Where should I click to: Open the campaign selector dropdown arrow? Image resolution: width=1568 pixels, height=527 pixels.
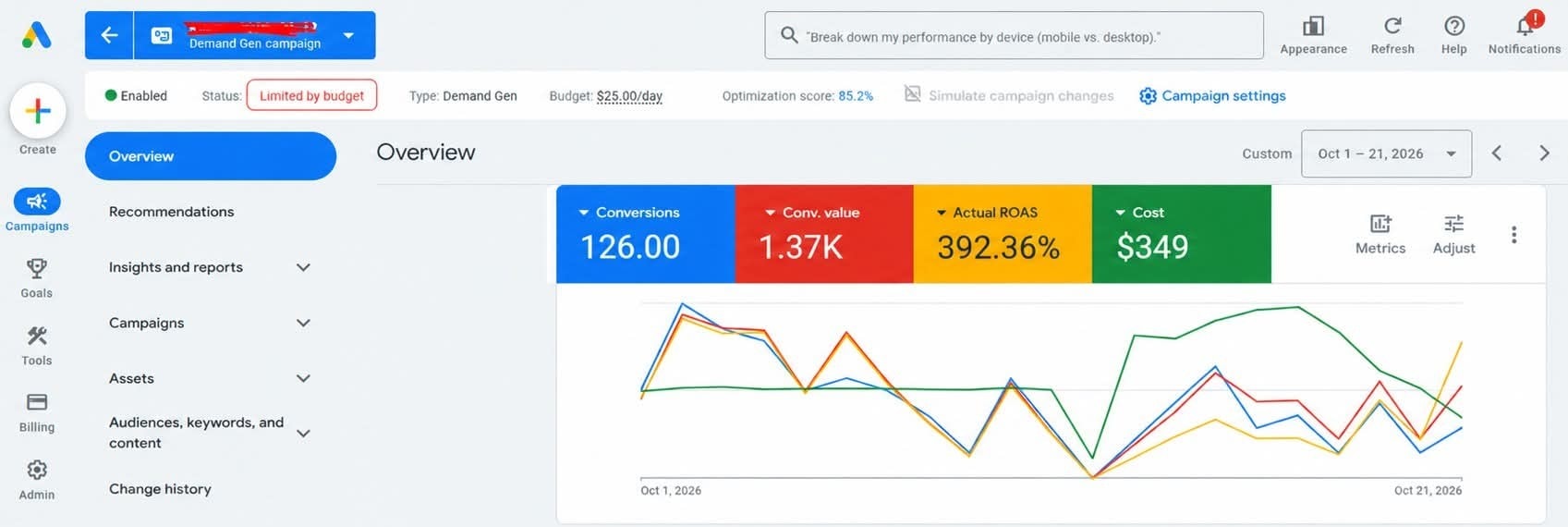point(348,35)
